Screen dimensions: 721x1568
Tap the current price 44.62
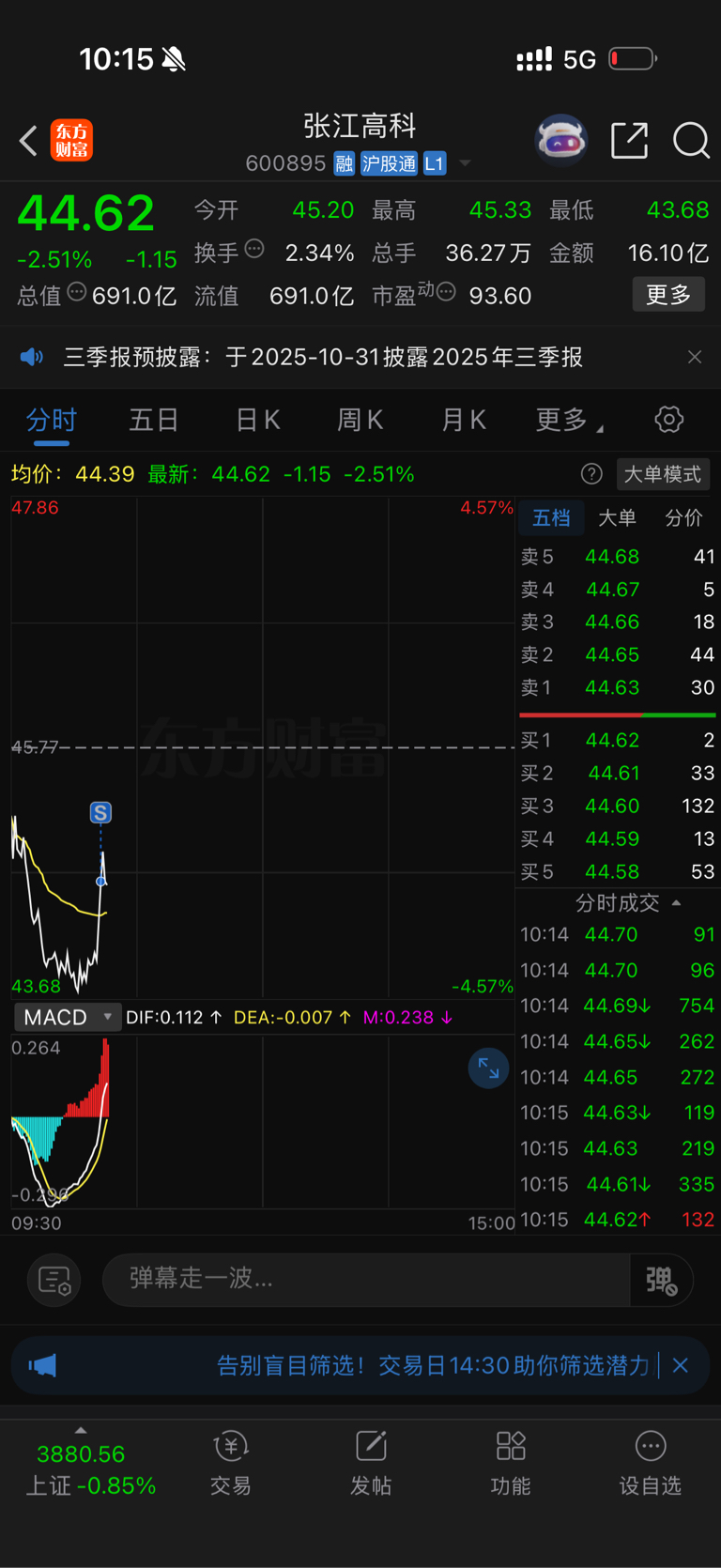[x=85, y=212]
